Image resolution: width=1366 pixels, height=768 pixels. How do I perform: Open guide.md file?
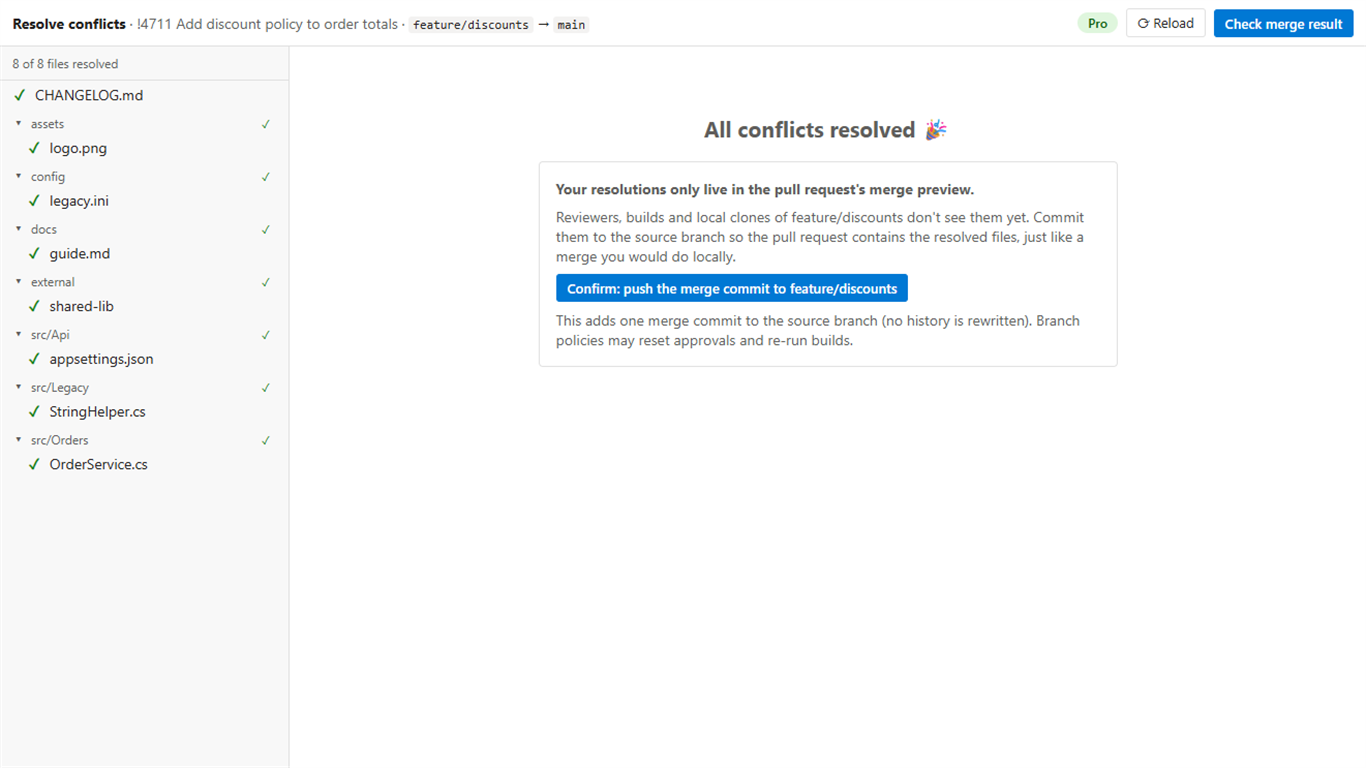[x=80, y=254]
